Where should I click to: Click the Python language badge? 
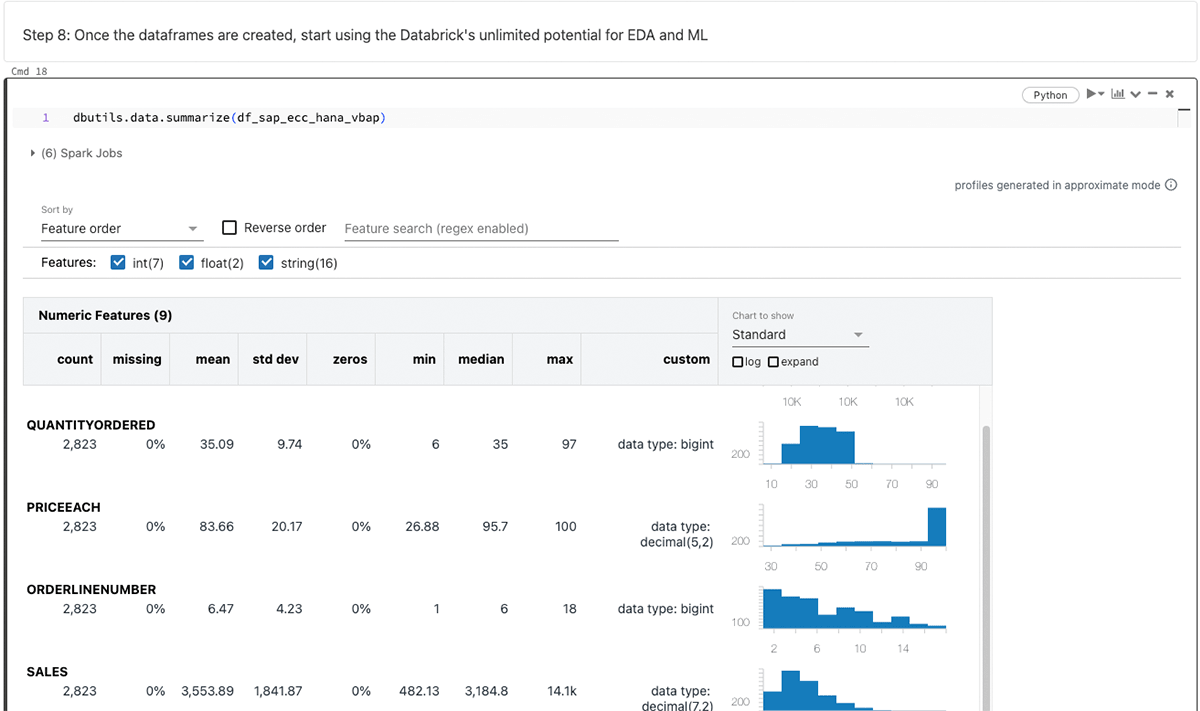coord(1050,95)
